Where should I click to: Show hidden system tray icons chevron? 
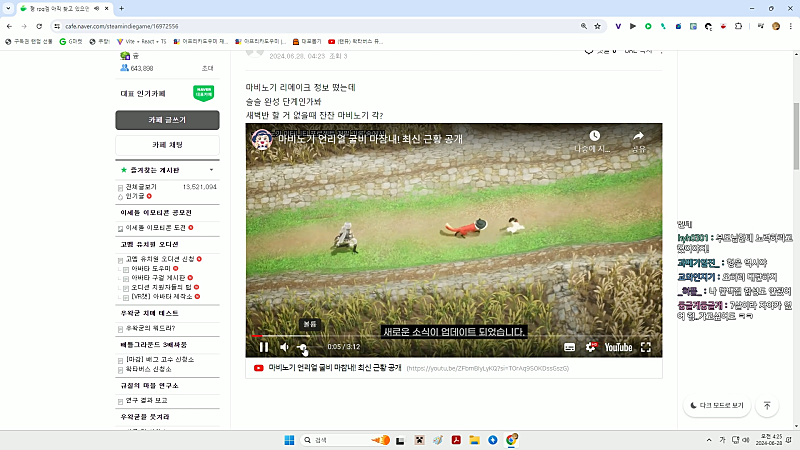pos(709,440)
